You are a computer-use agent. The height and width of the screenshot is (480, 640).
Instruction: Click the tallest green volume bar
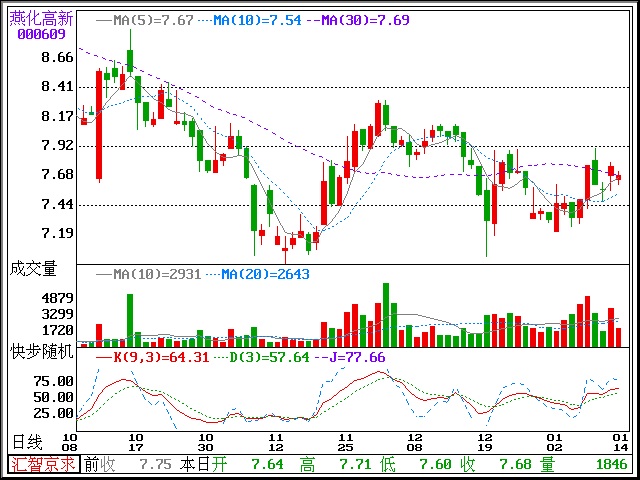[x=386, y=315]
